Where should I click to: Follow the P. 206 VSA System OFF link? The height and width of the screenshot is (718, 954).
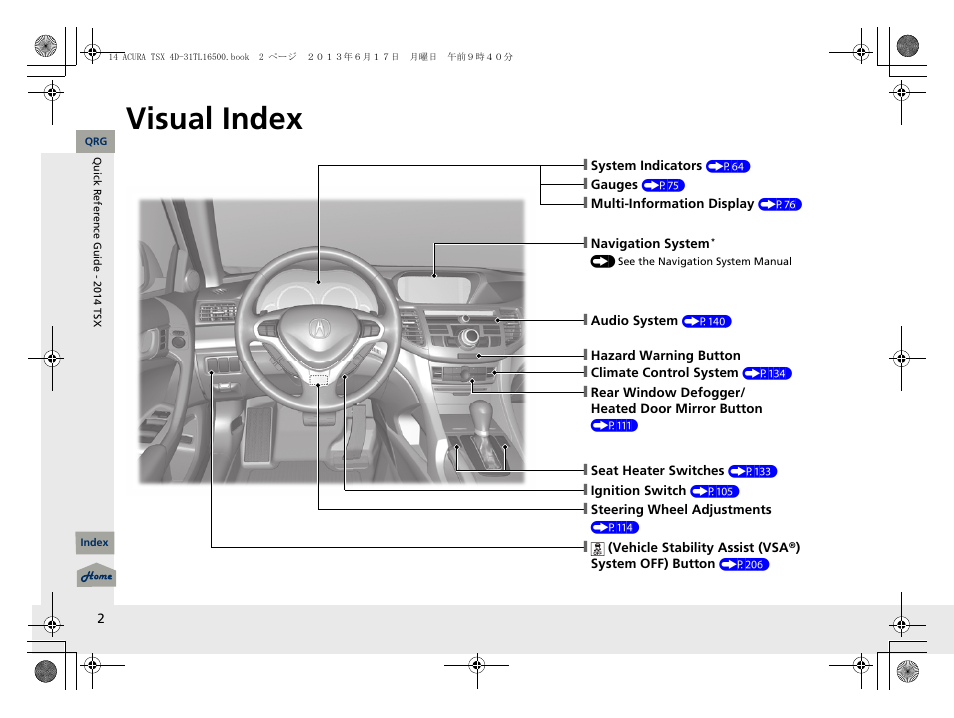click(744, 565)
